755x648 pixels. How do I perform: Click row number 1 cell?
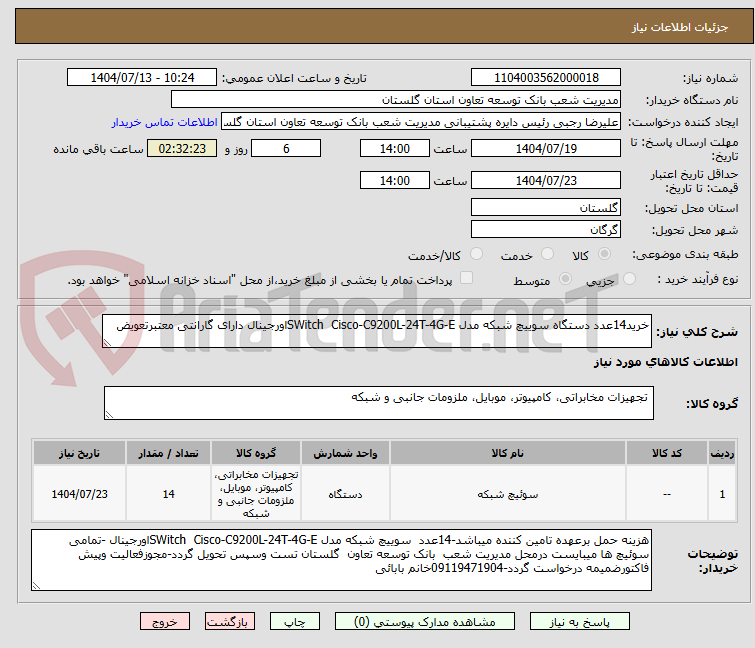[x=722, y=494]
